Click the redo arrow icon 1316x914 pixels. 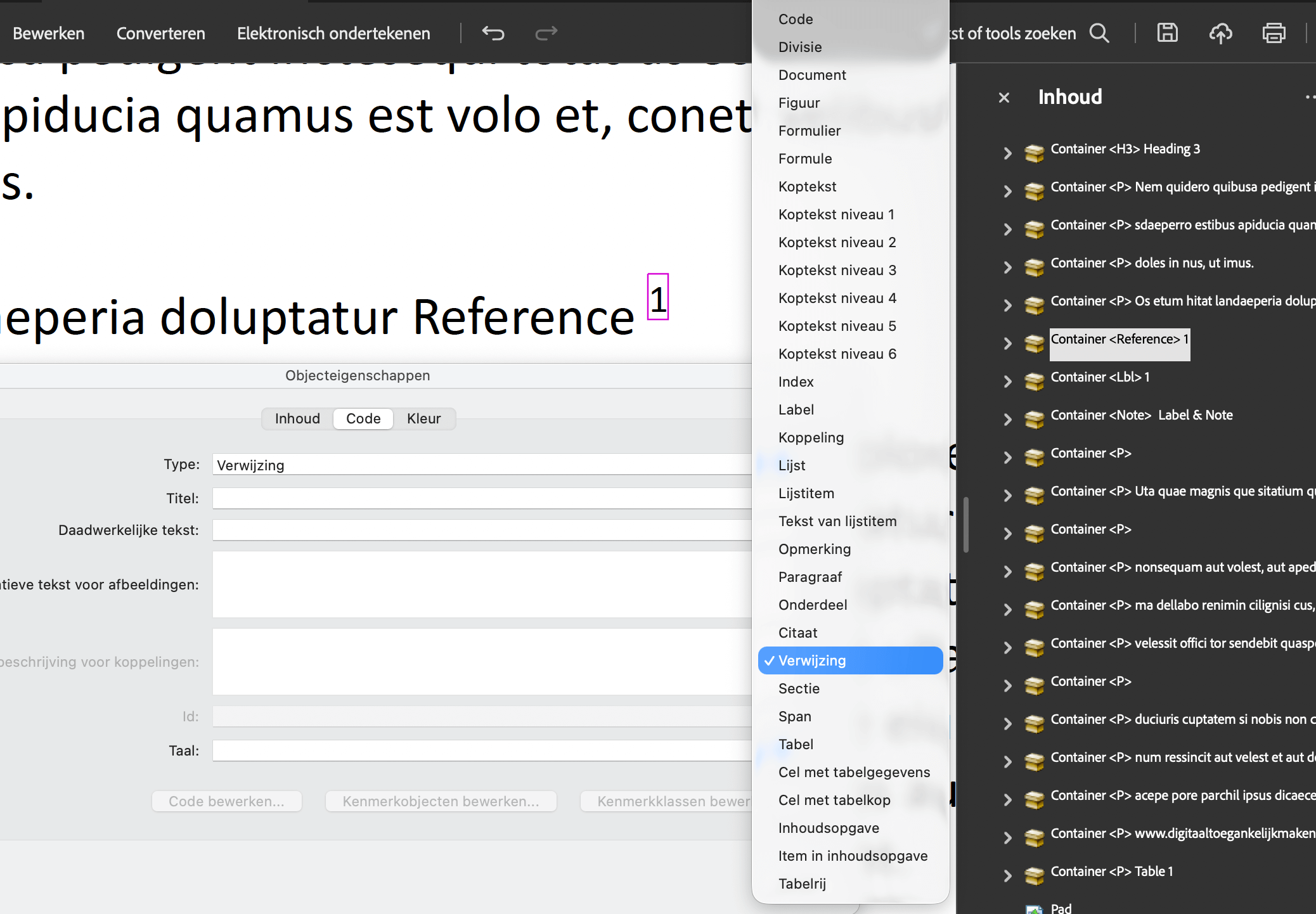[x=546, y=33]
